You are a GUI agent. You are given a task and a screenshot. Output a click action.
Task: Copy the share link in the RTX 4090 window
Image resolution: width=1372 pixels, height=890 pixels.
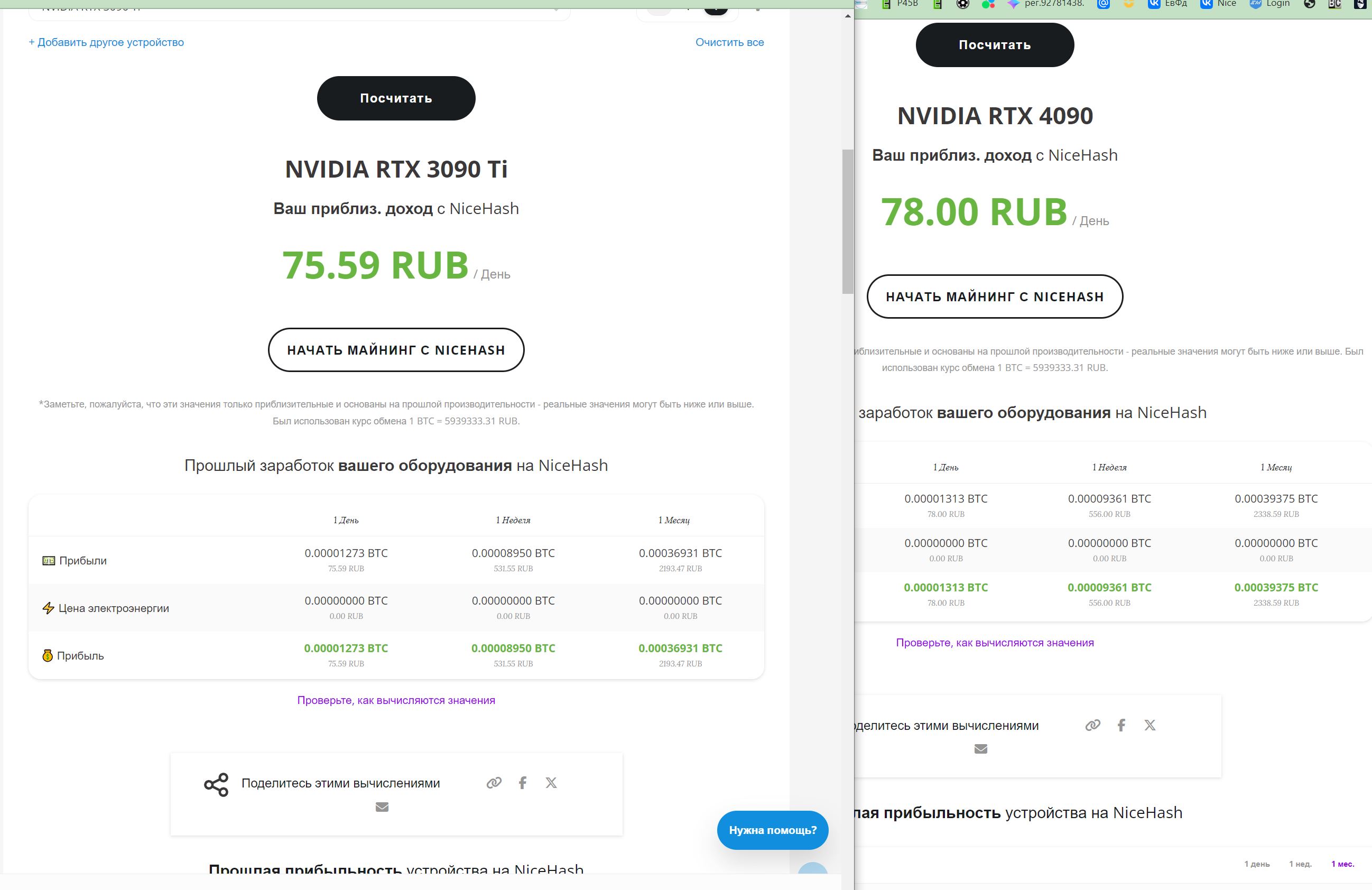1092,725
